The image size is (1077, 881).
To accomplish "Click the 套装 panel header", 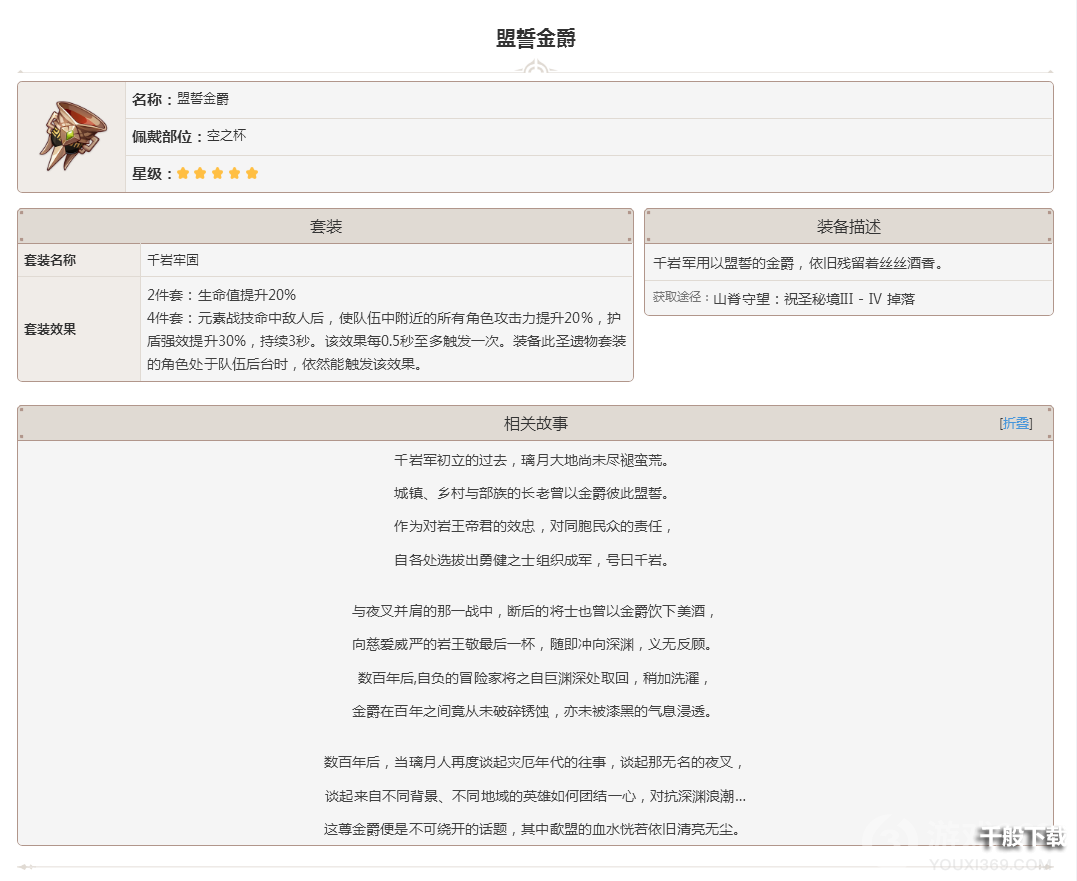I will click(x=325, y=227).
